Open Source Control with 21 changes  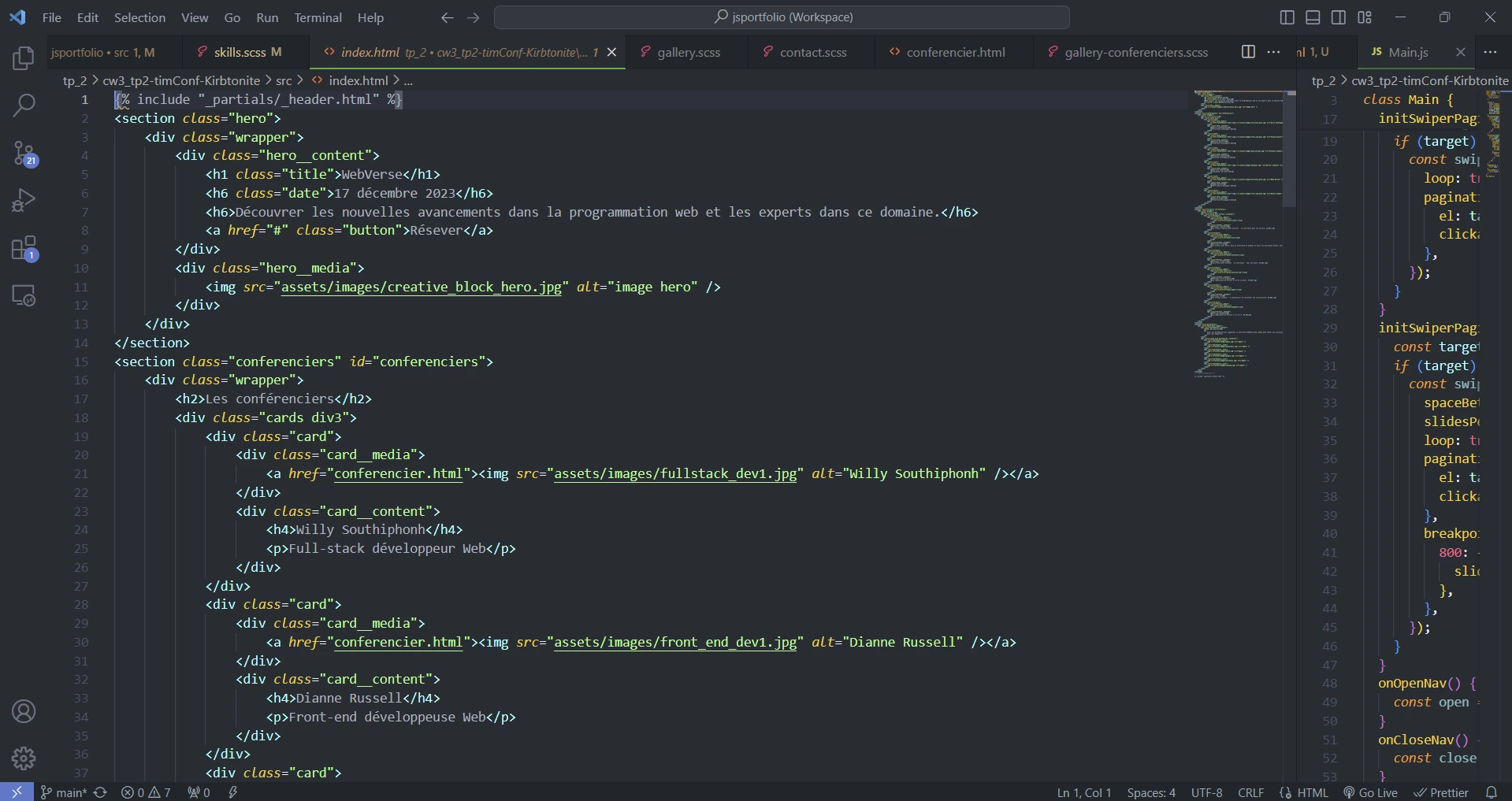[x=24, y=154]
